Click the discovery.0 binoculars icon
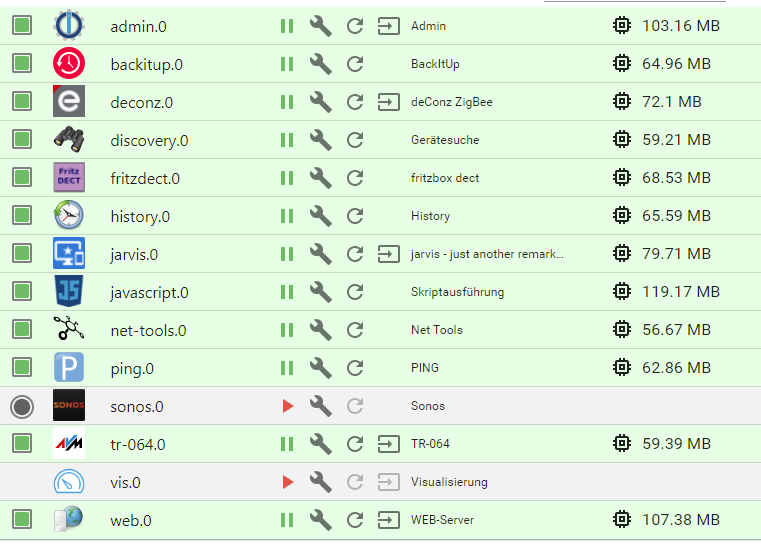The width and height of the screenshot is (761, 547). click(69, 140)
